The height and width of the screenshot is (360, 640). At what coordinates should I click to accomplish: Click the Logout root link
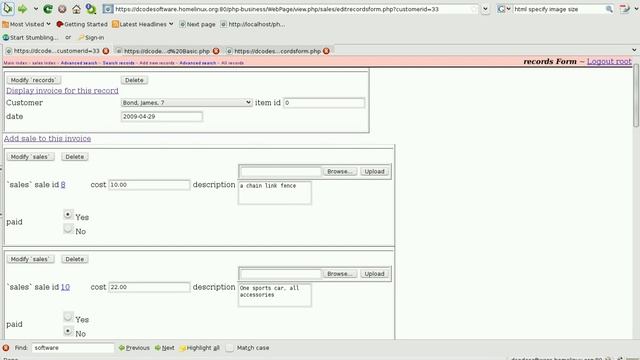pos(609,61)
